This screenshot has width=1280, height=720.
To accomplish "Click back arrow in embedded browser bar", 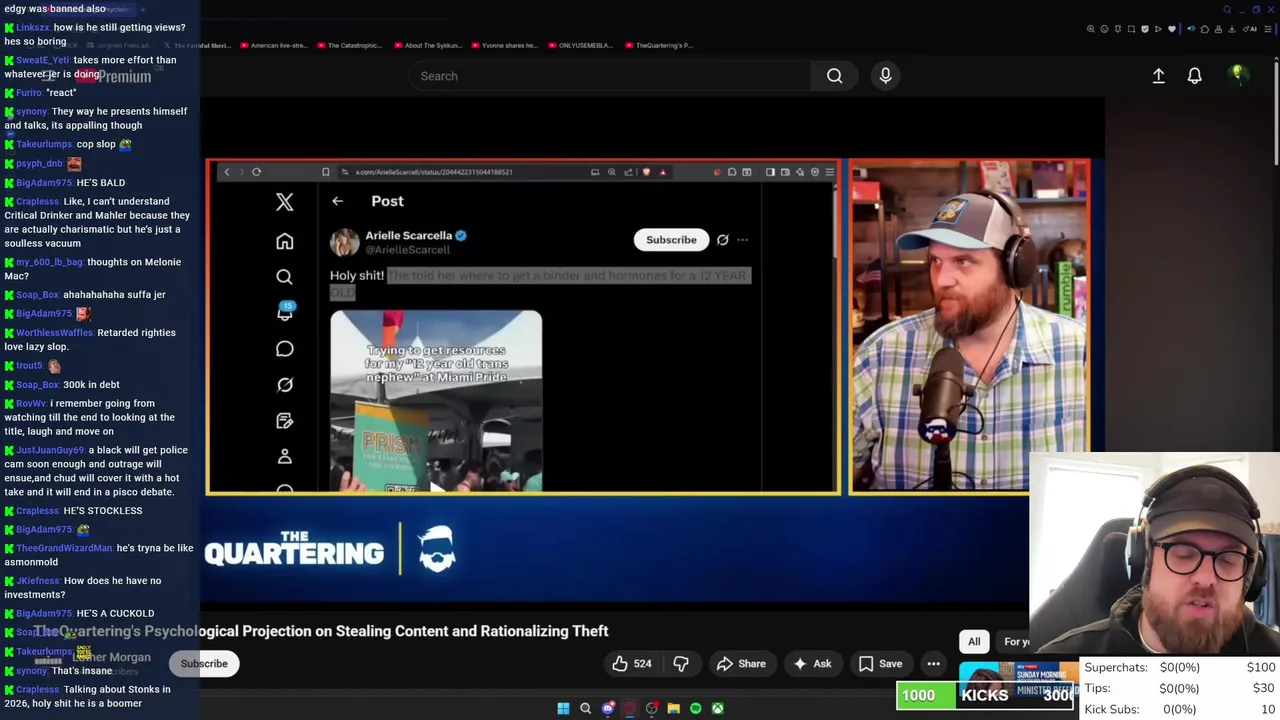I will point(227,172).
